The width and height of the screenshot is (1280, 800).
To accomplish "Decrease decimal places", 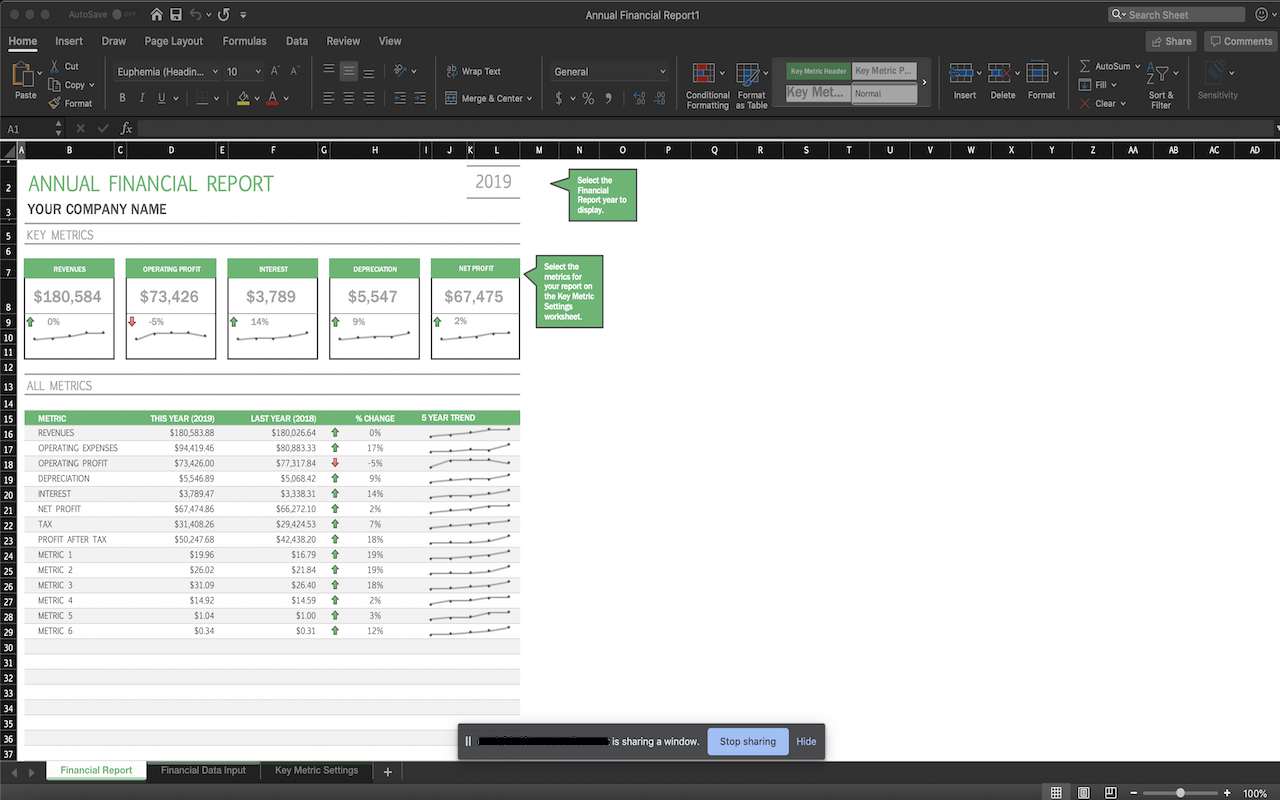I will (659, 98).
